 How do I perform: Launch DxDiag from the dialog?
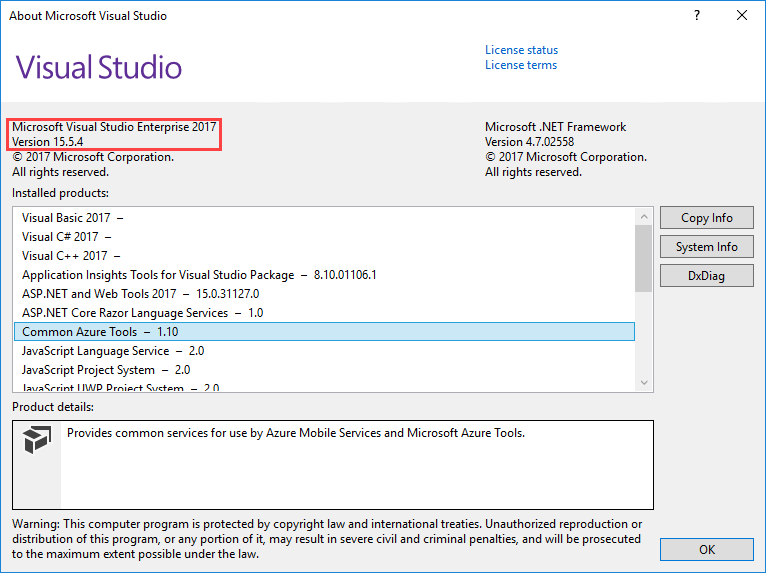[706, 275]
